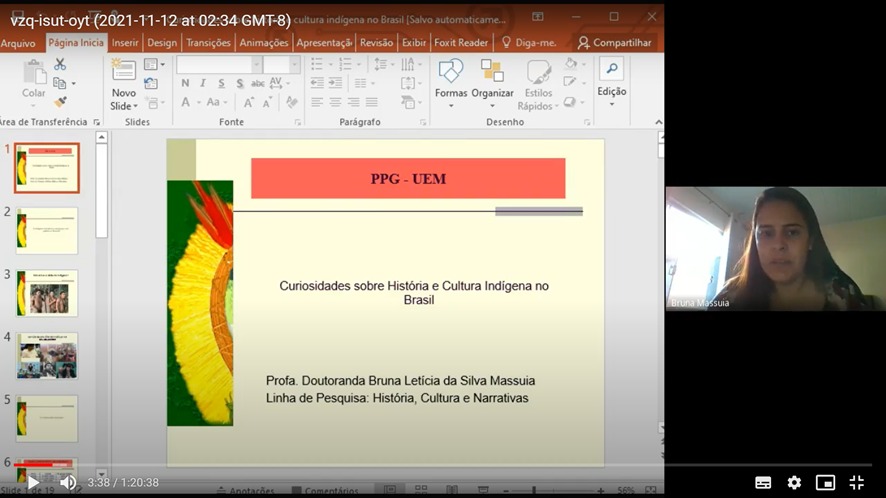This screenshot has width=886, height=498.
Task: Expand the Formas dropdown arrow
Action: click(451, 106)
